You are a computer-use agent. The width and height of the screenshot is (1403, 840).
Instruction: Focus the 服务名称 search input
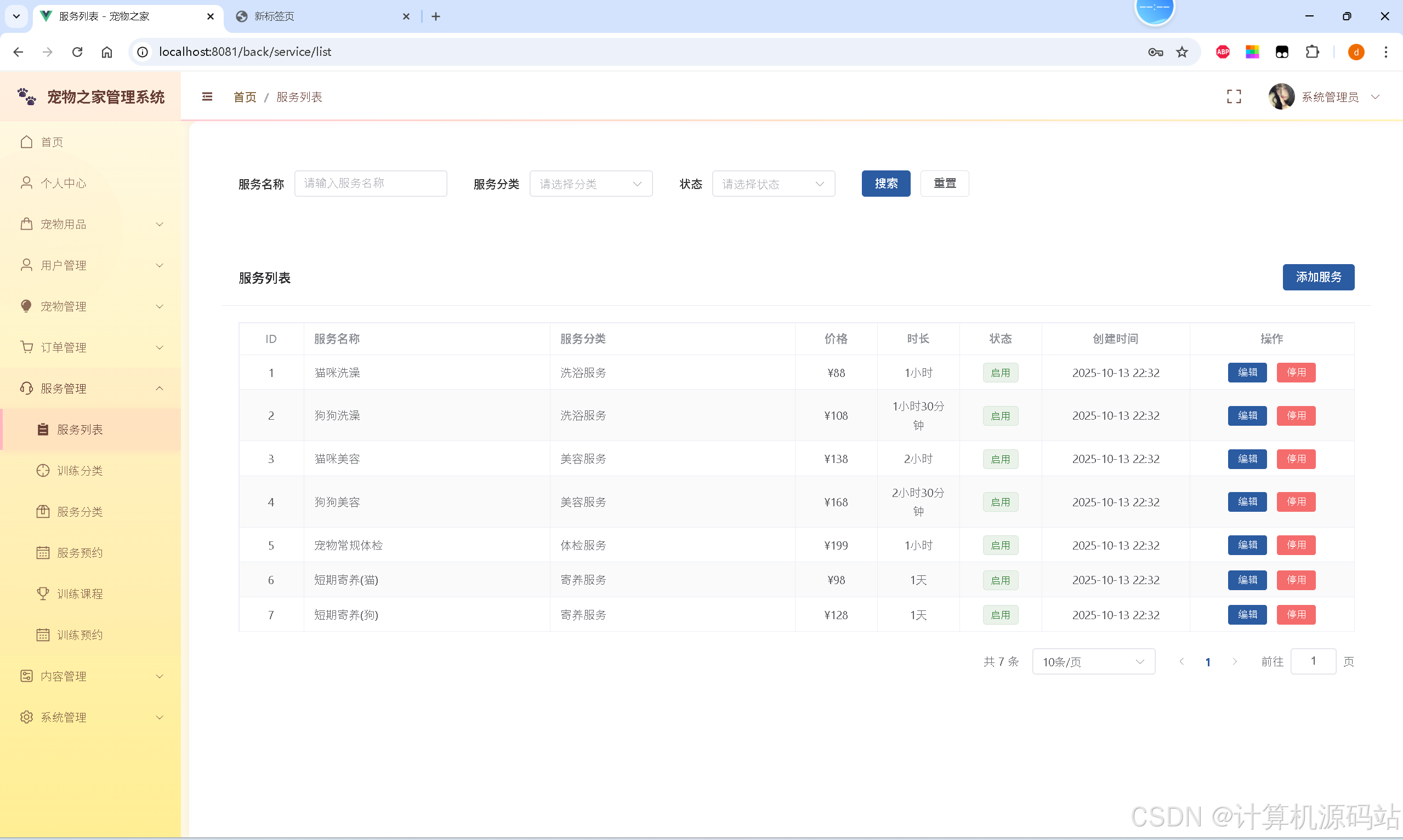tap(370, 184)
